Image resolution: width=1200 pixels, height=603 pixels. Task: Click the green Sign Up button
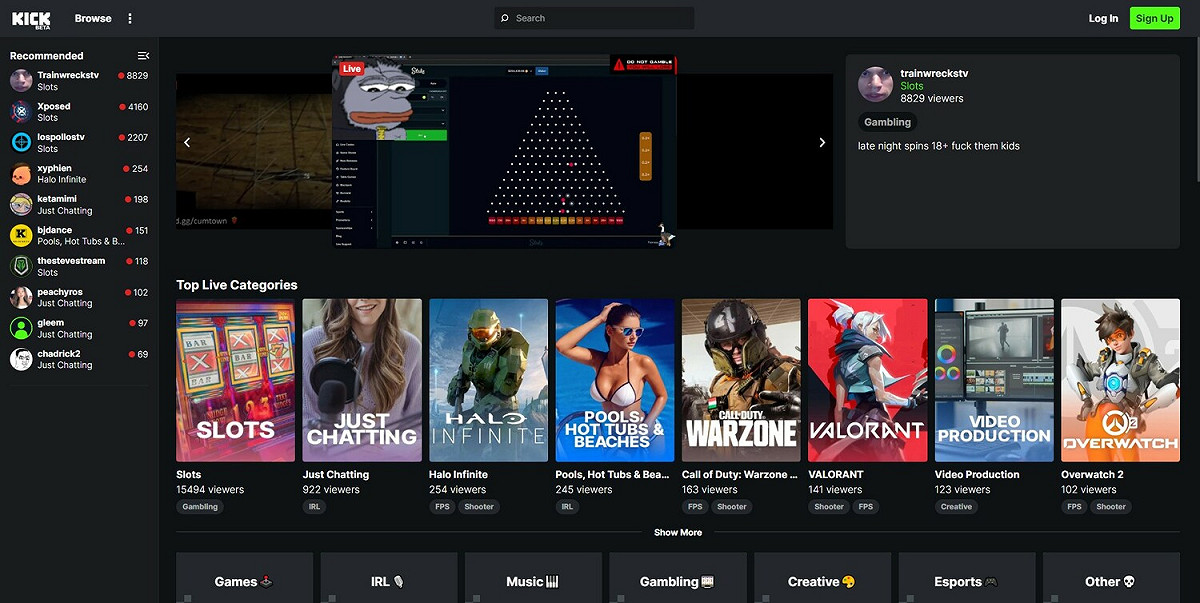coord(1154,18)
